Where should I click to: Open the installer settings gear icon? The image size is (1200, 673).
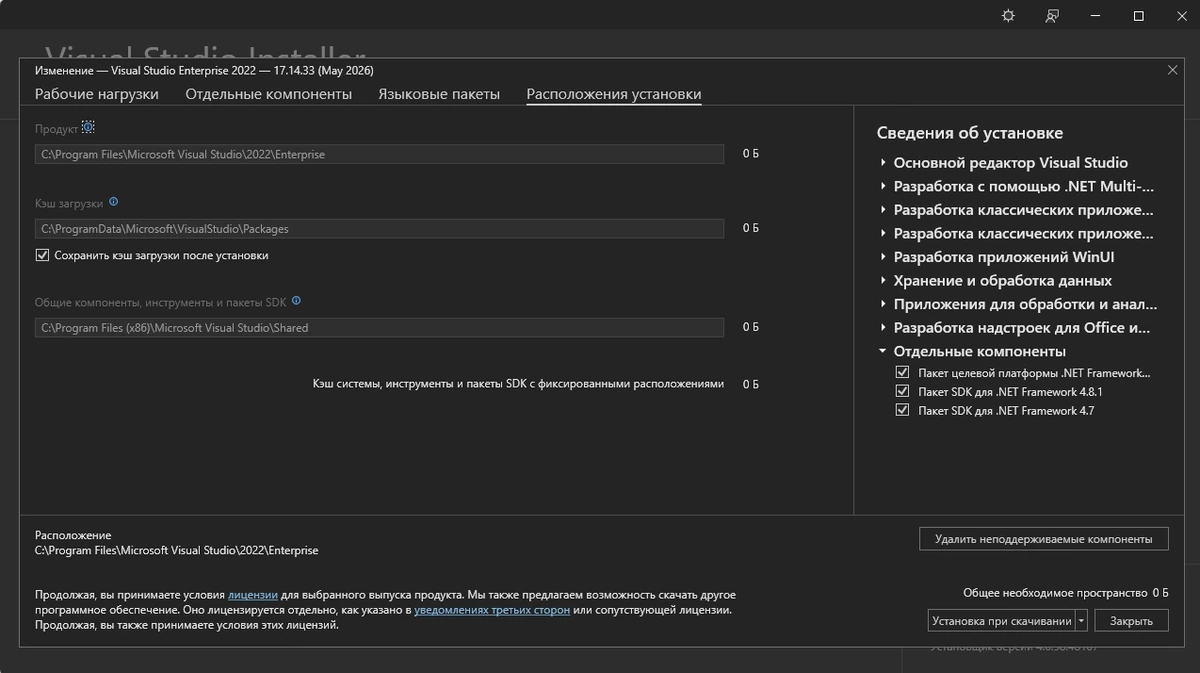(1007, 16)
